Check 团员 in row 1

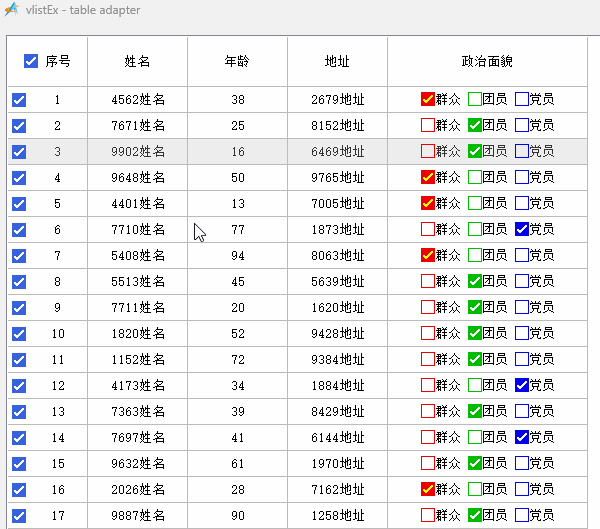pyautogui.click(x=474, y=99)
